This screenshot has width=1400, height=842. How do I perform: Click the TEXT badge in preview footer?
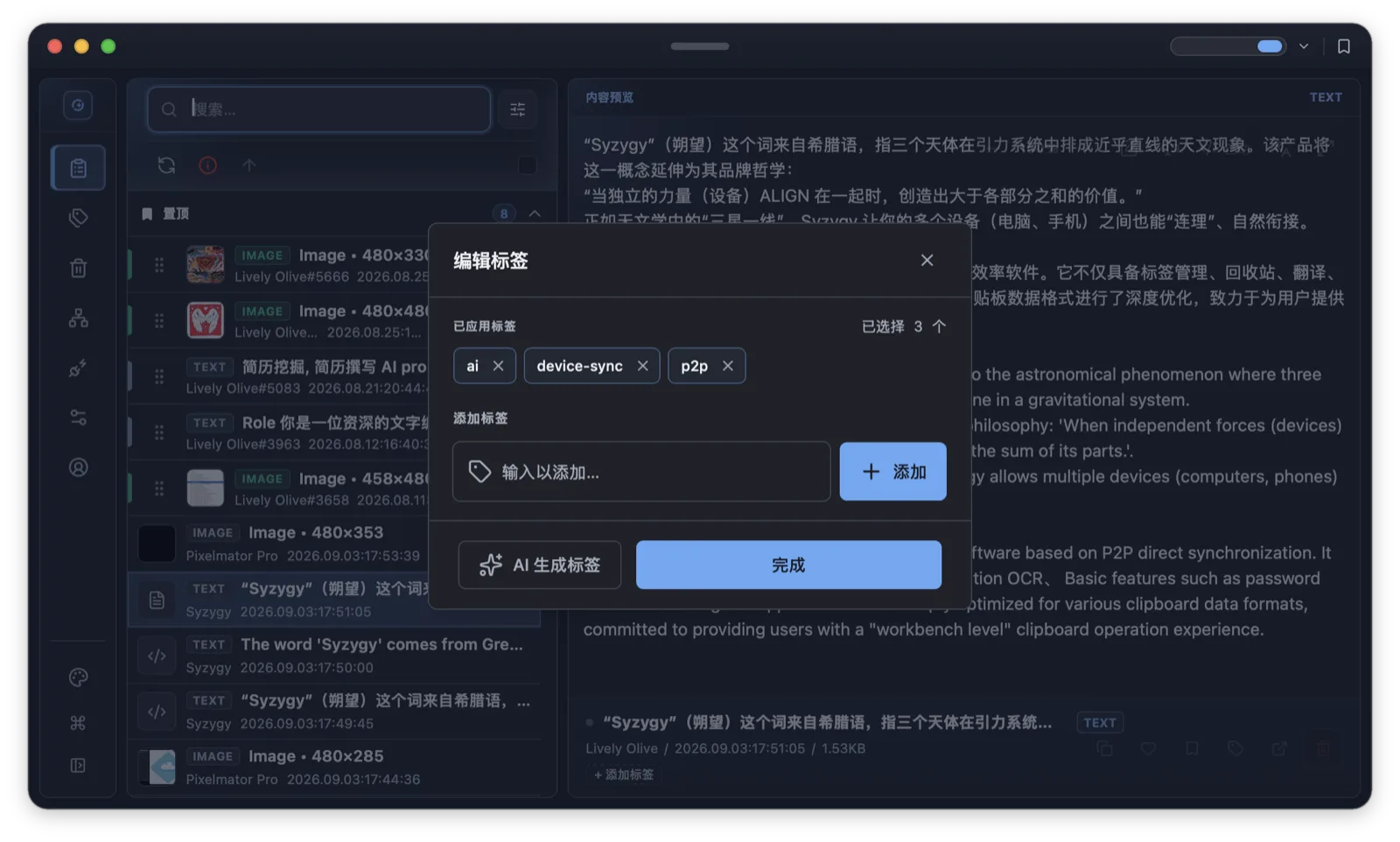pos(1100,722)
